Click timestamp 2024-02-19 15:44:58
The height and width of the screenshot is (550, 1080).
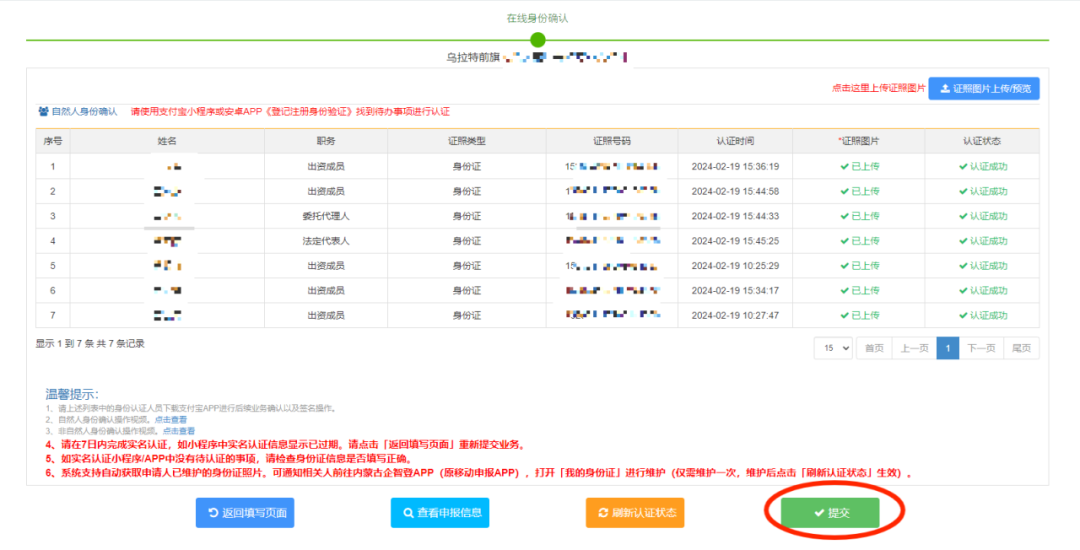pos(735,191)
